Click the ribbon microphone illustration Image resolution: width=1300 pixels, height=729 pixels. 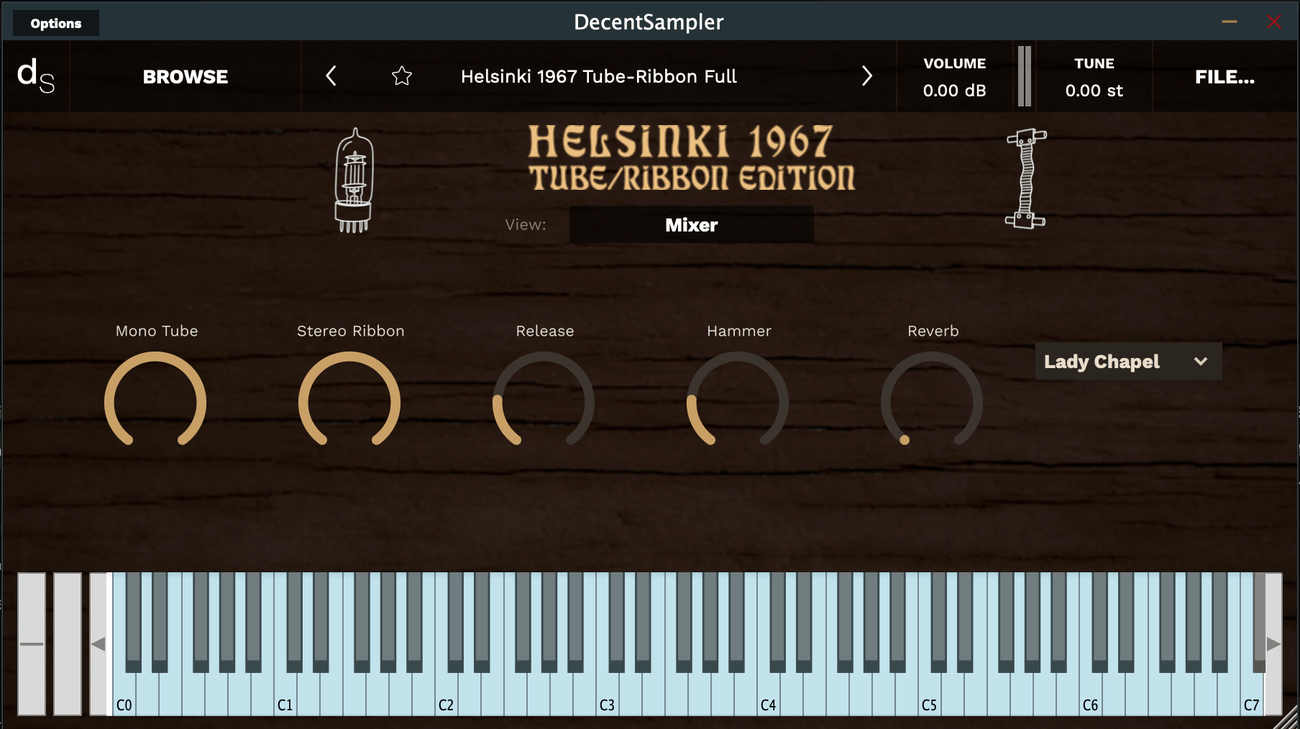pyautogui.click(x=1025, y=179)
